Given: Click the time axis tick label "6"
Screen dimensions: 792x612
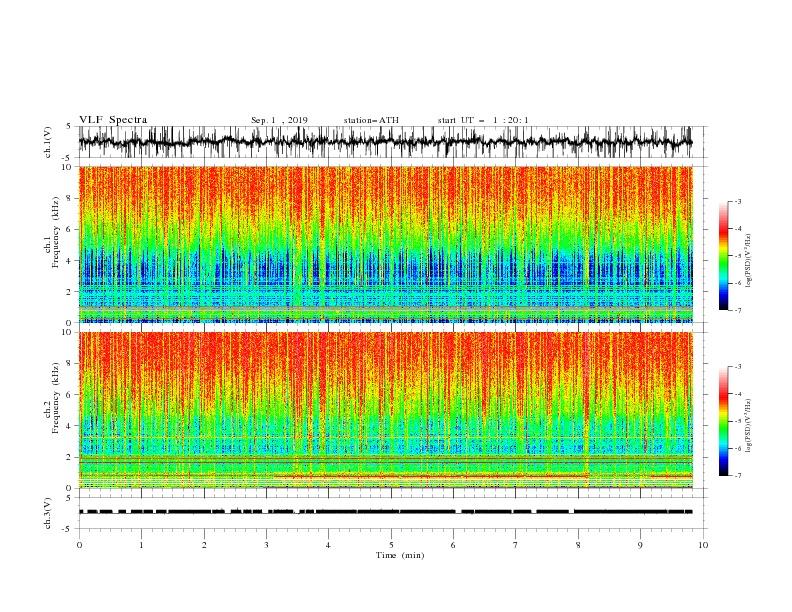Looking at the screenshot, I should 453,545.
